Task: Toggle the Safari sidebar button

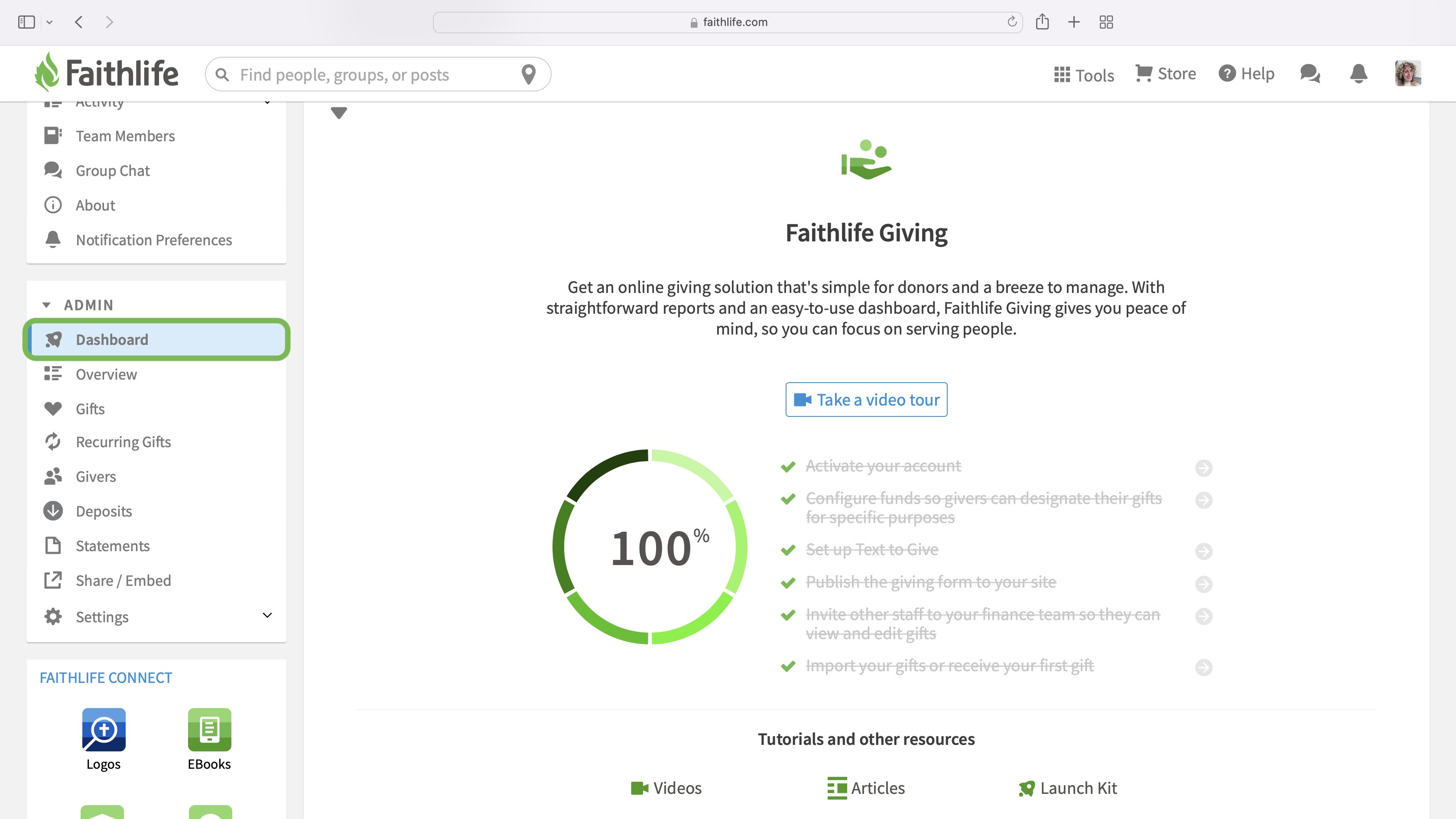Action: tap(26, 22)
